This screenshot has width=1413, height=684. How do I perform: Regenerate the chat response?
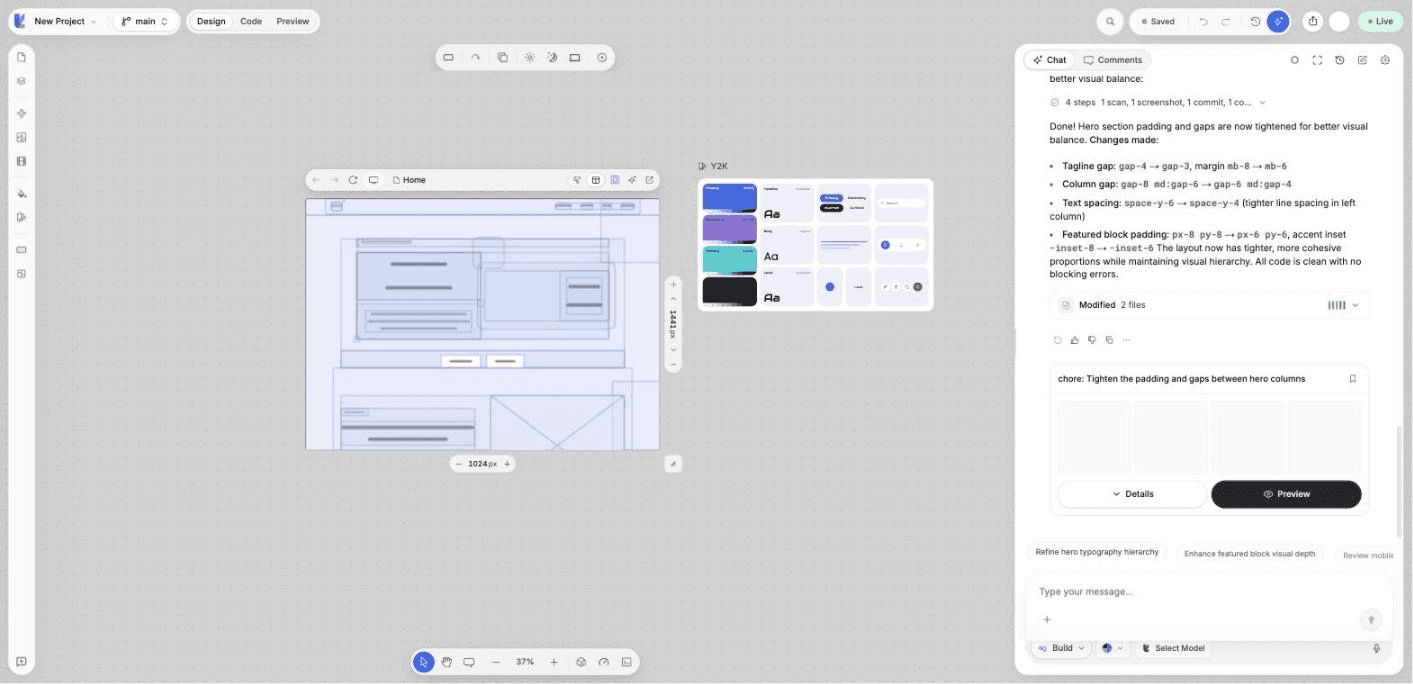(1058, 340)
